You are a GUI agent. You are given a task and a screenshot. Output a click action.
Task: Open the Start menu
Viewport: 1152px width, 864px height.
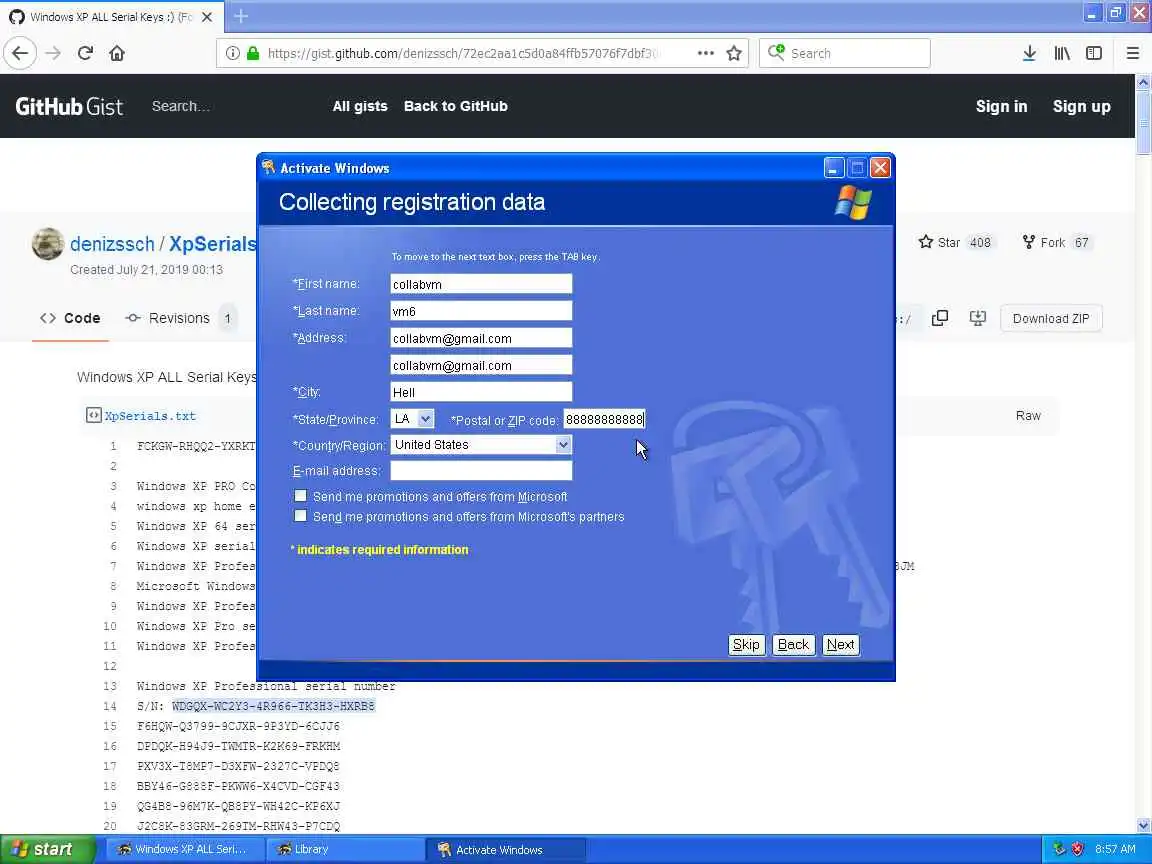(x=48, y=849)
